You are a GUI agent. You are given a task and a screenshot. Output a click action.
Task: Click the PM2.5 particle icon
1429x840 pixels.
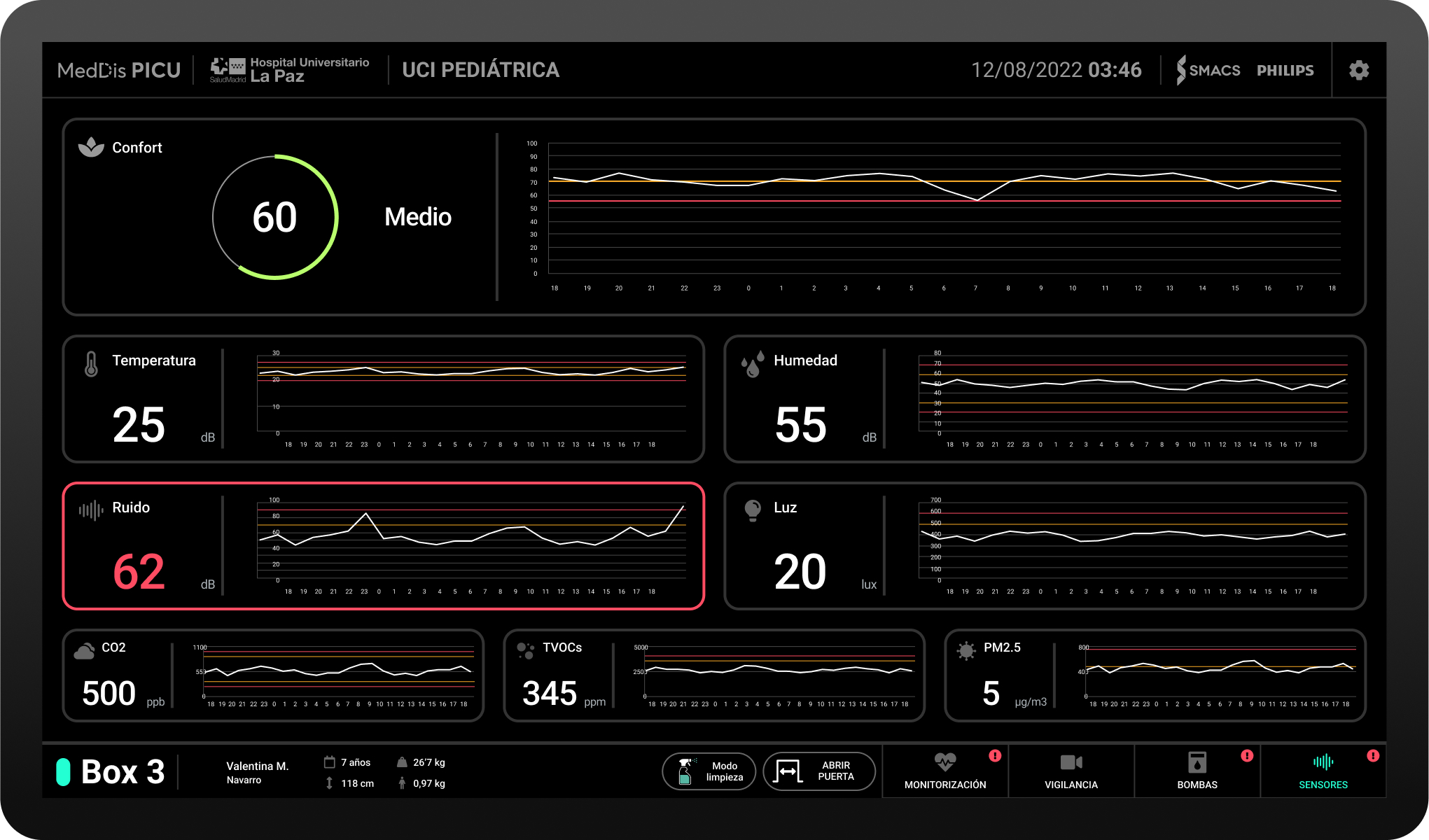[966, 651]
